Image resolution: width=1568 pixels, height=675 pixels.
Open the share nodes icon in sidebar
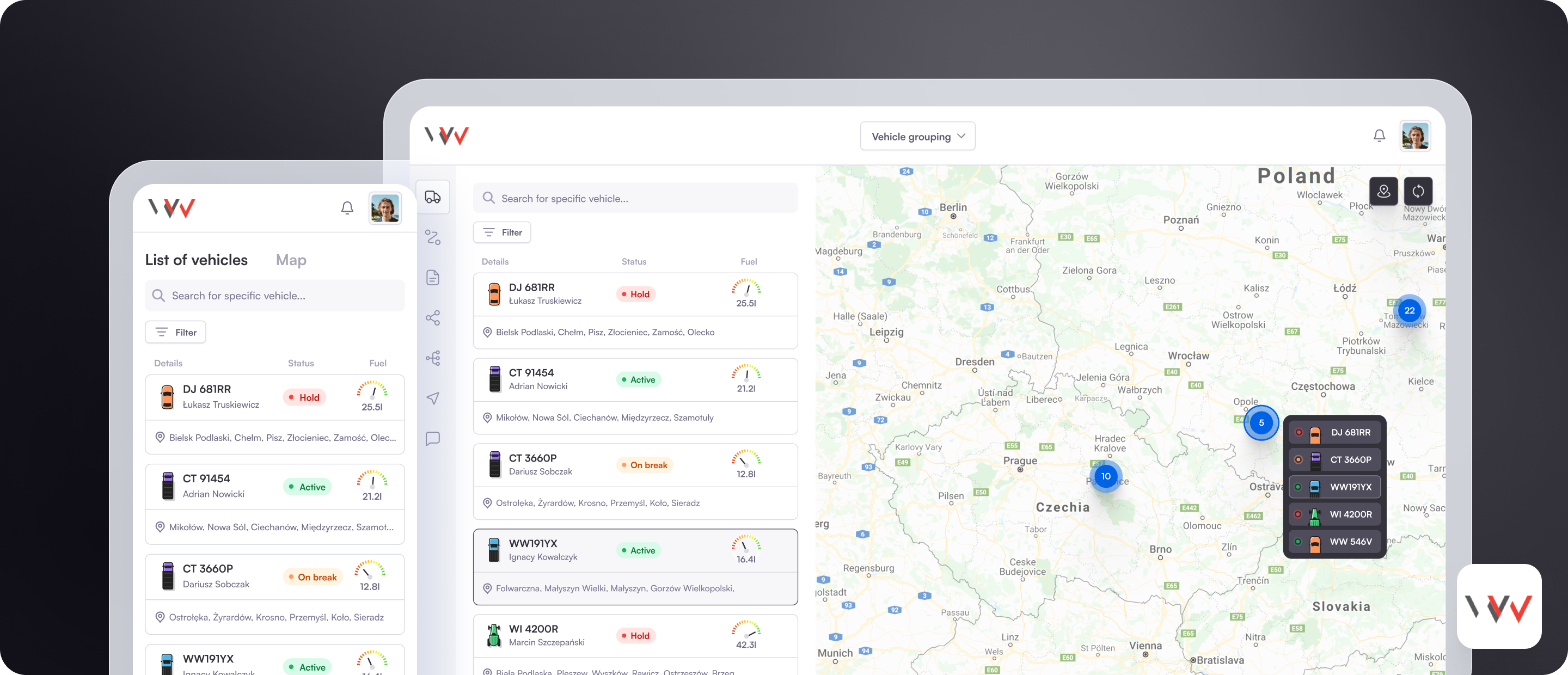[x=433, y=318]
